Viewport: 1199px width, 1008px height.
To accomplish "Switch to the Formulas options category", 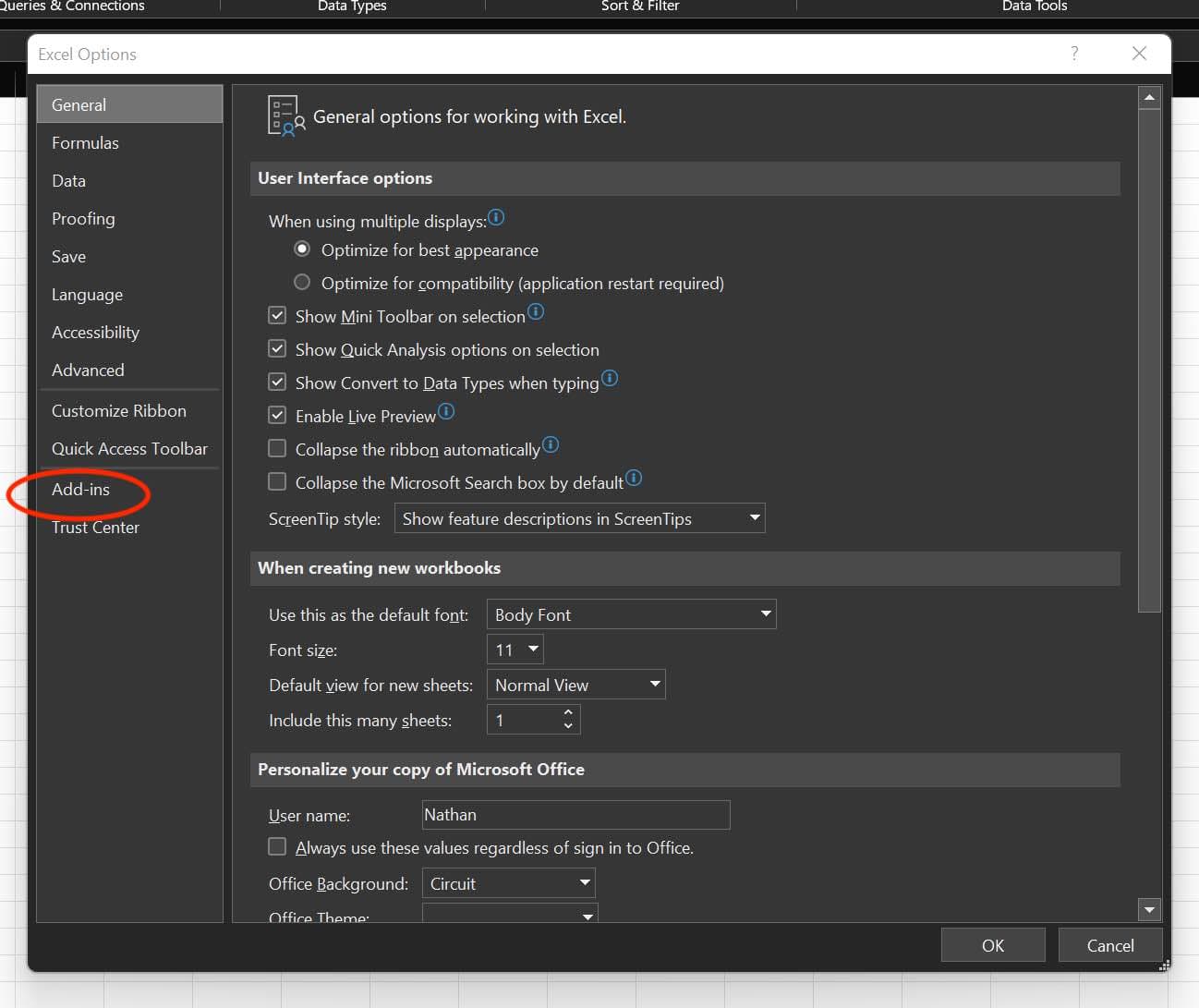I will pos(85,143).
